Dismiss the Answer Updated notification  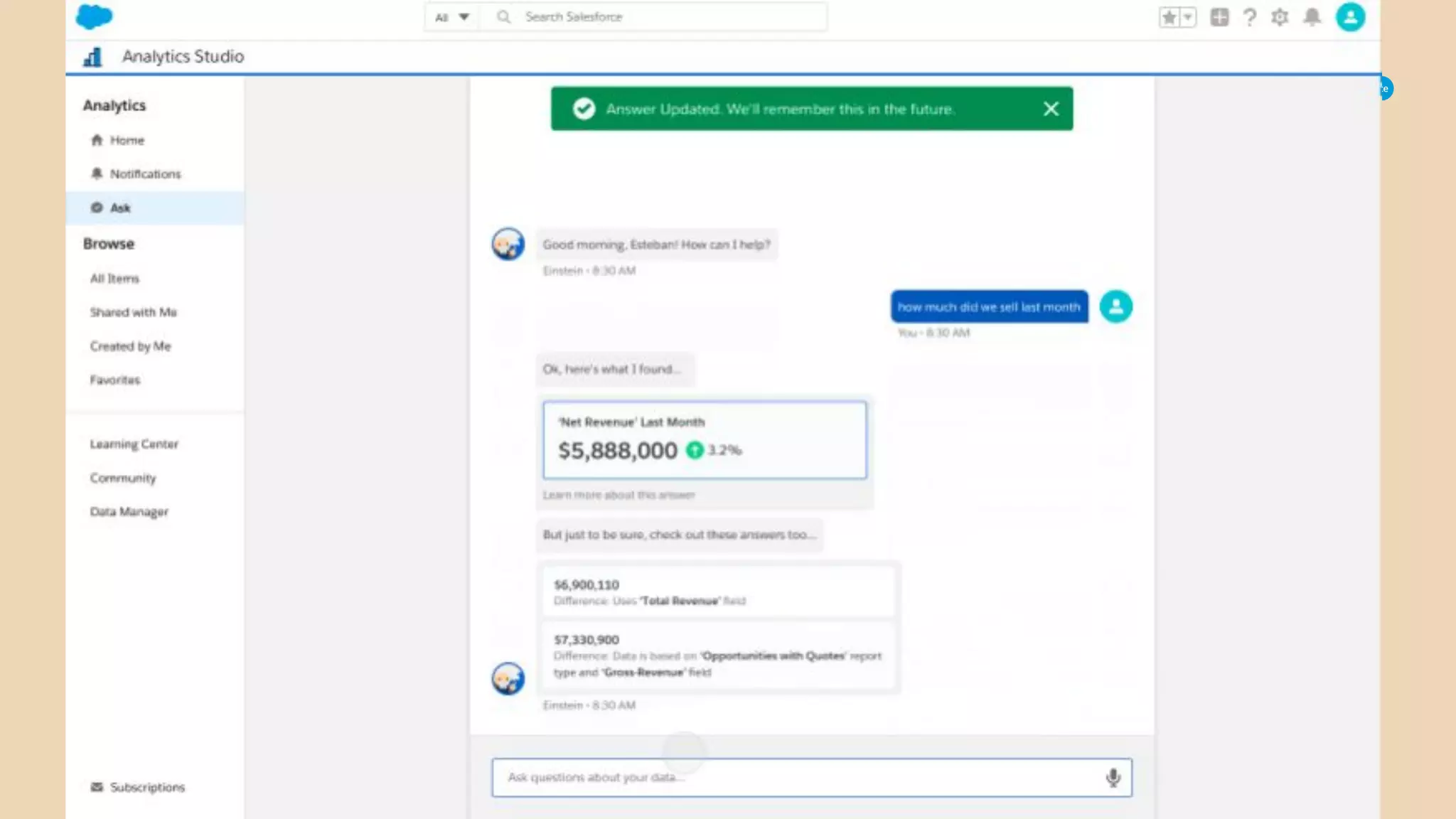point(1051,109)
